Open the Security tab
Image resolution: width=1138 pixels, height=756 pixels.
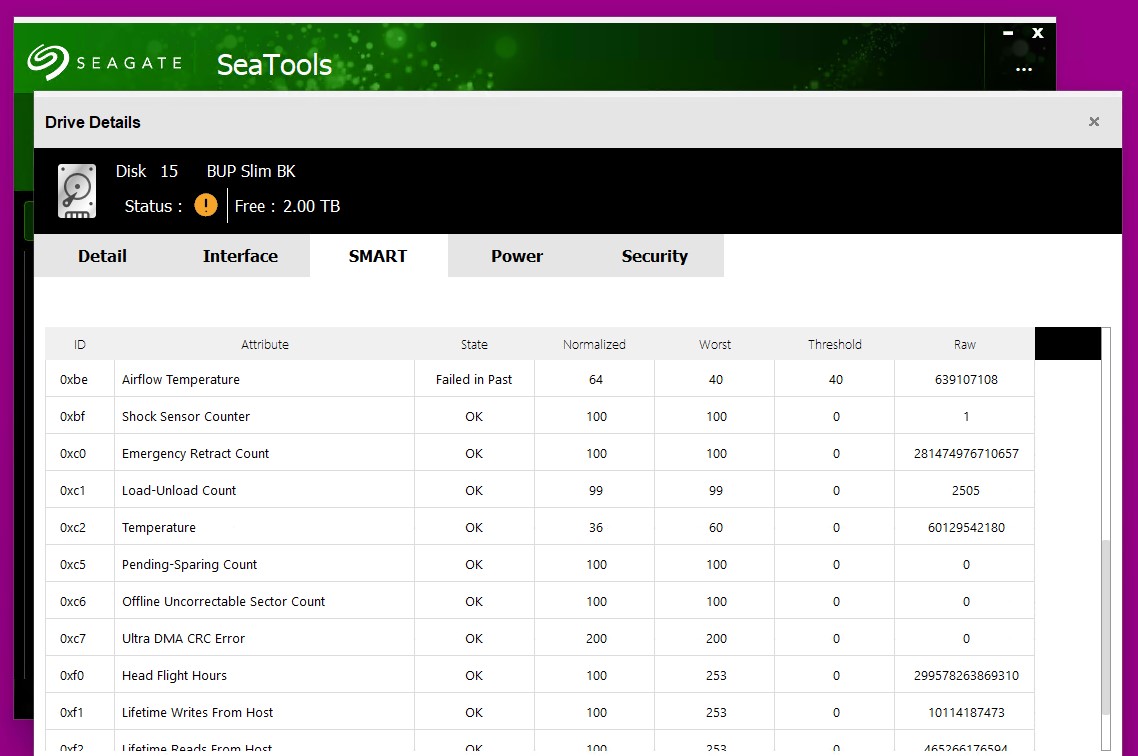point(654,256)
